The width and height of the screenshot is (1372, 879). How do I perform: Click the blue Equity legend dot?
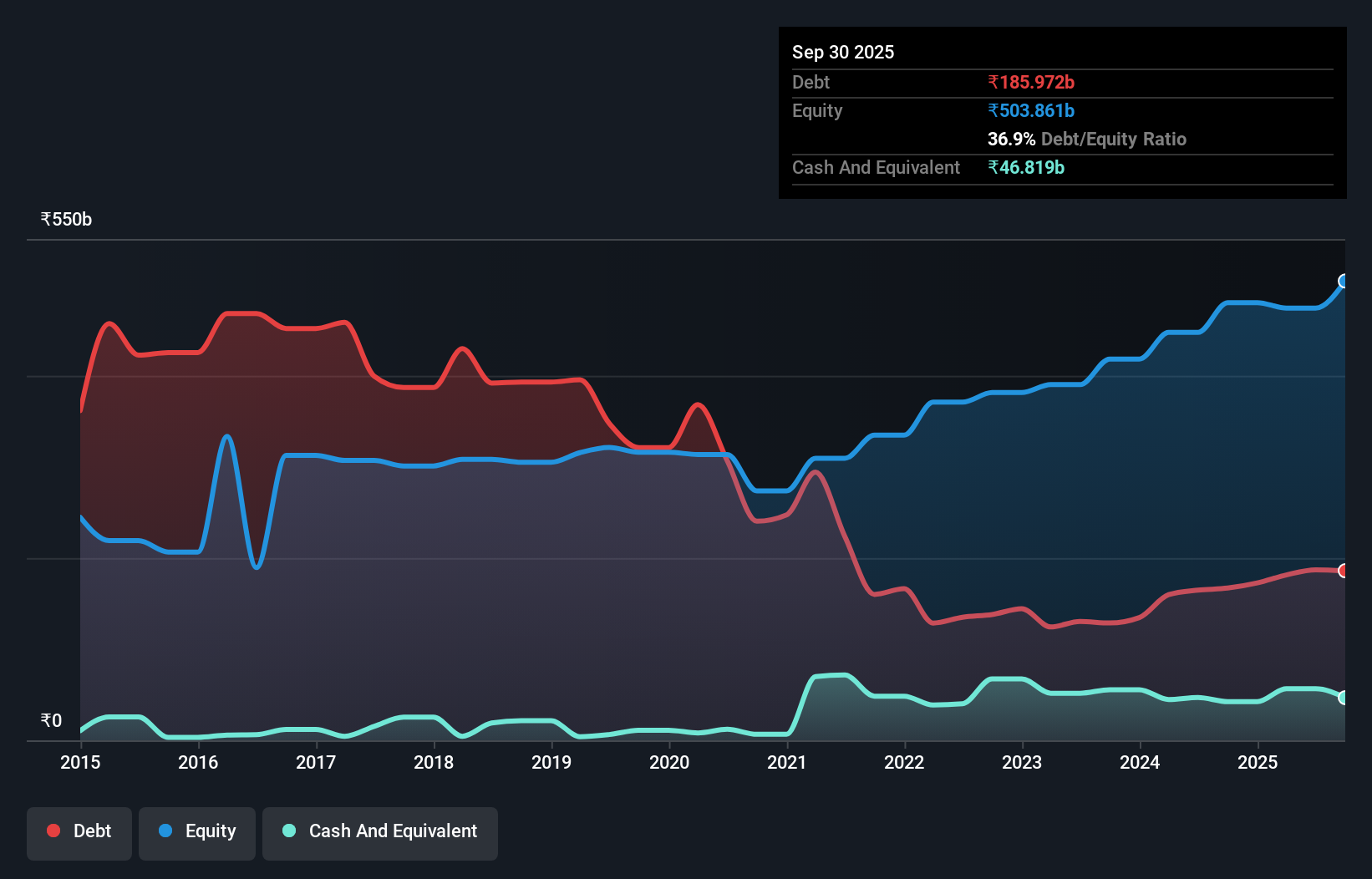(165, 831)
